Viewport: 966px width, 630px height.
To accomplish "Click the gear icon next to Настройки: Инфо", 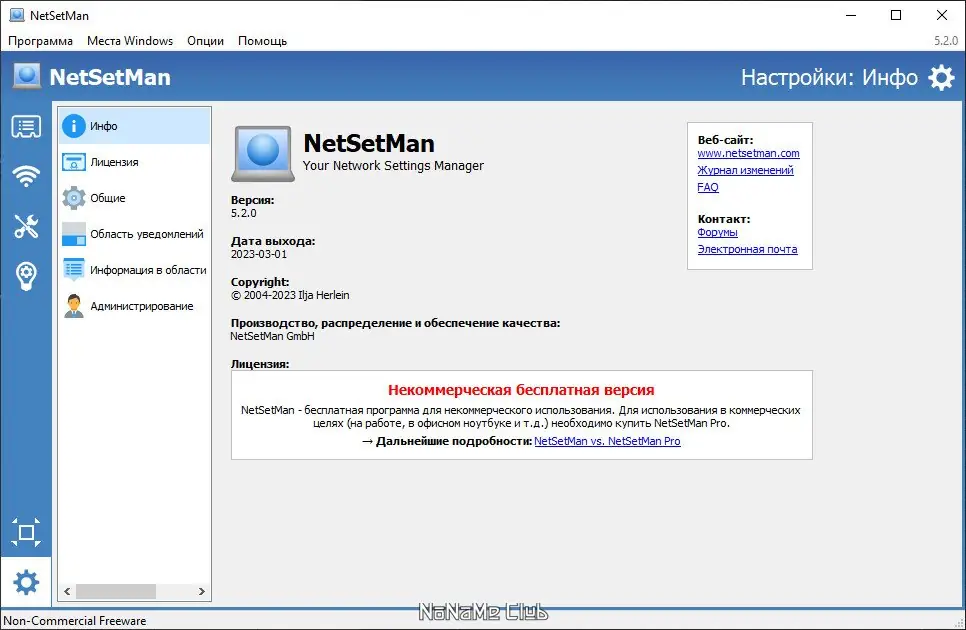I will (x=941, y=78).
